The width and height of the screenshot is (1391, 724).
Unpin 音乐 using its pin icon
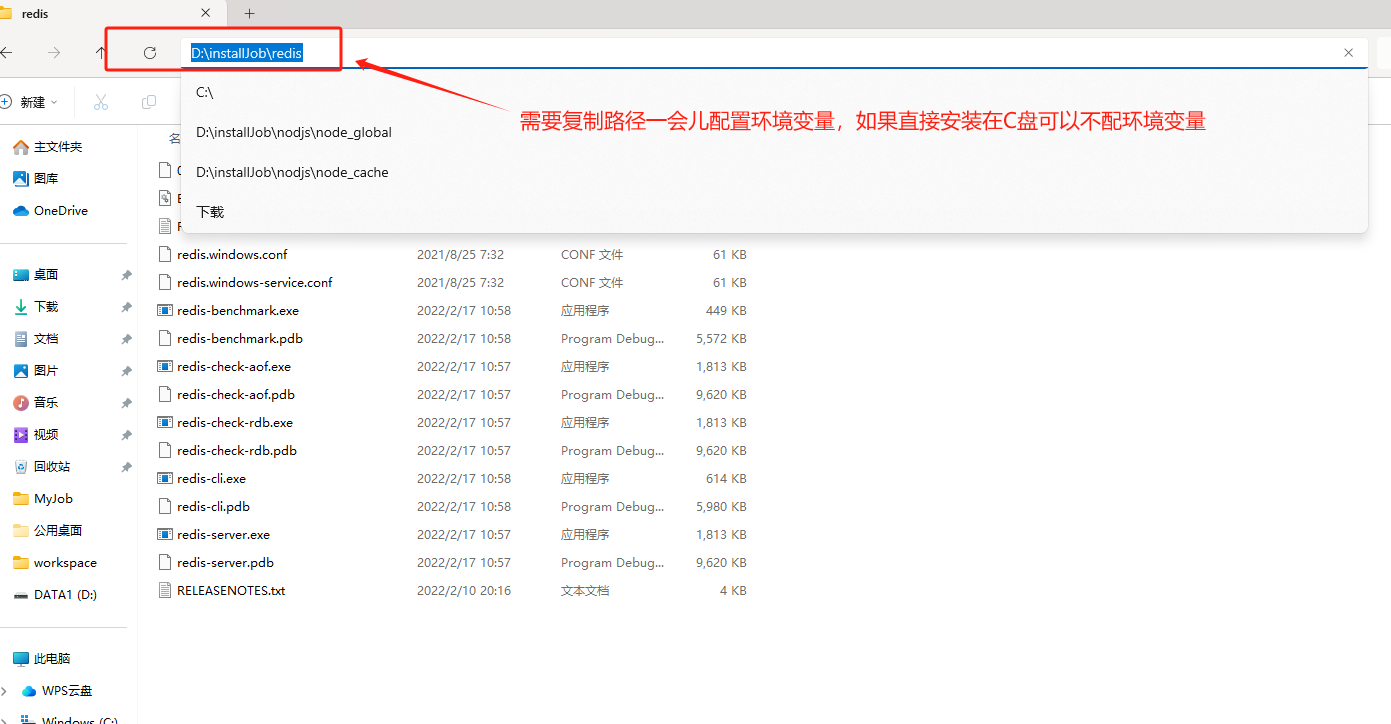point(126,403)
